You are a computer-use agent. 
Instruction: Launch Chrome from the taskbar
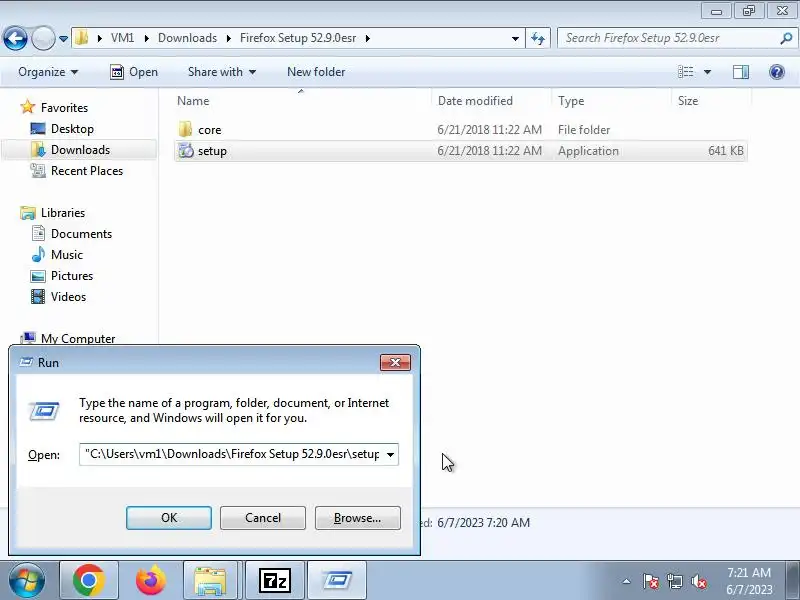[89, 581]
